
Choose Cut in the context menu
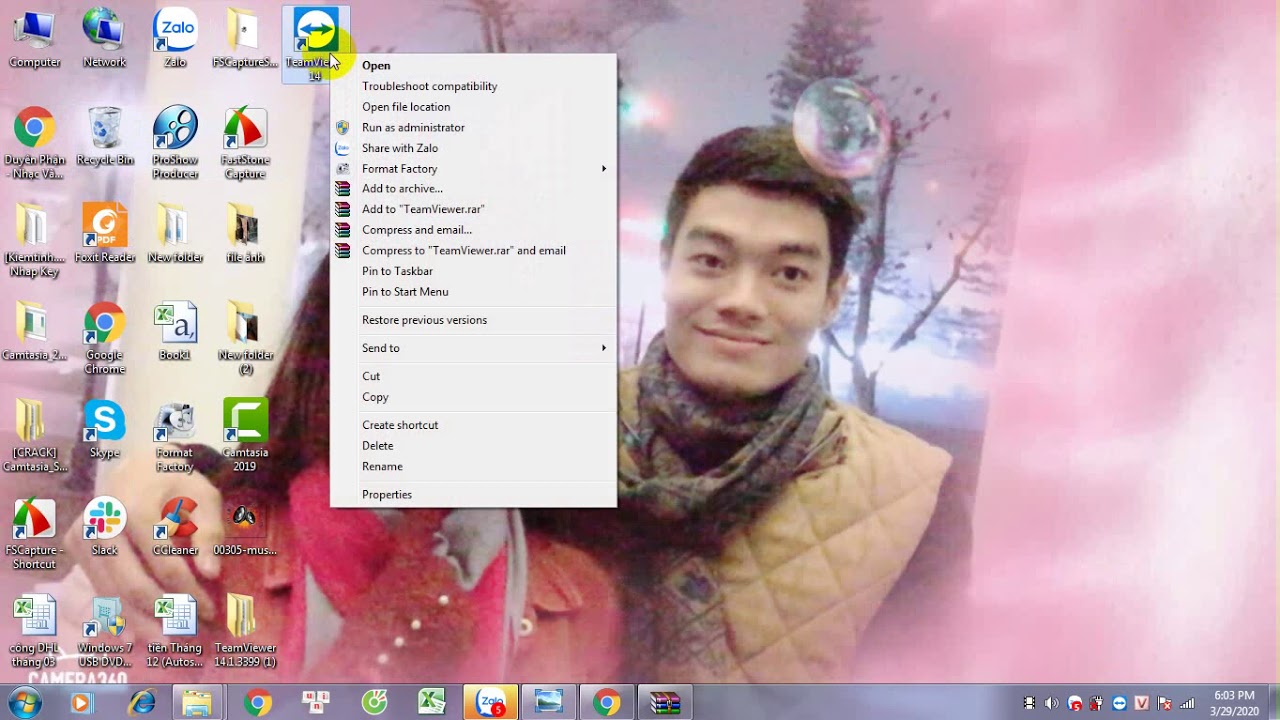point(473,376)
